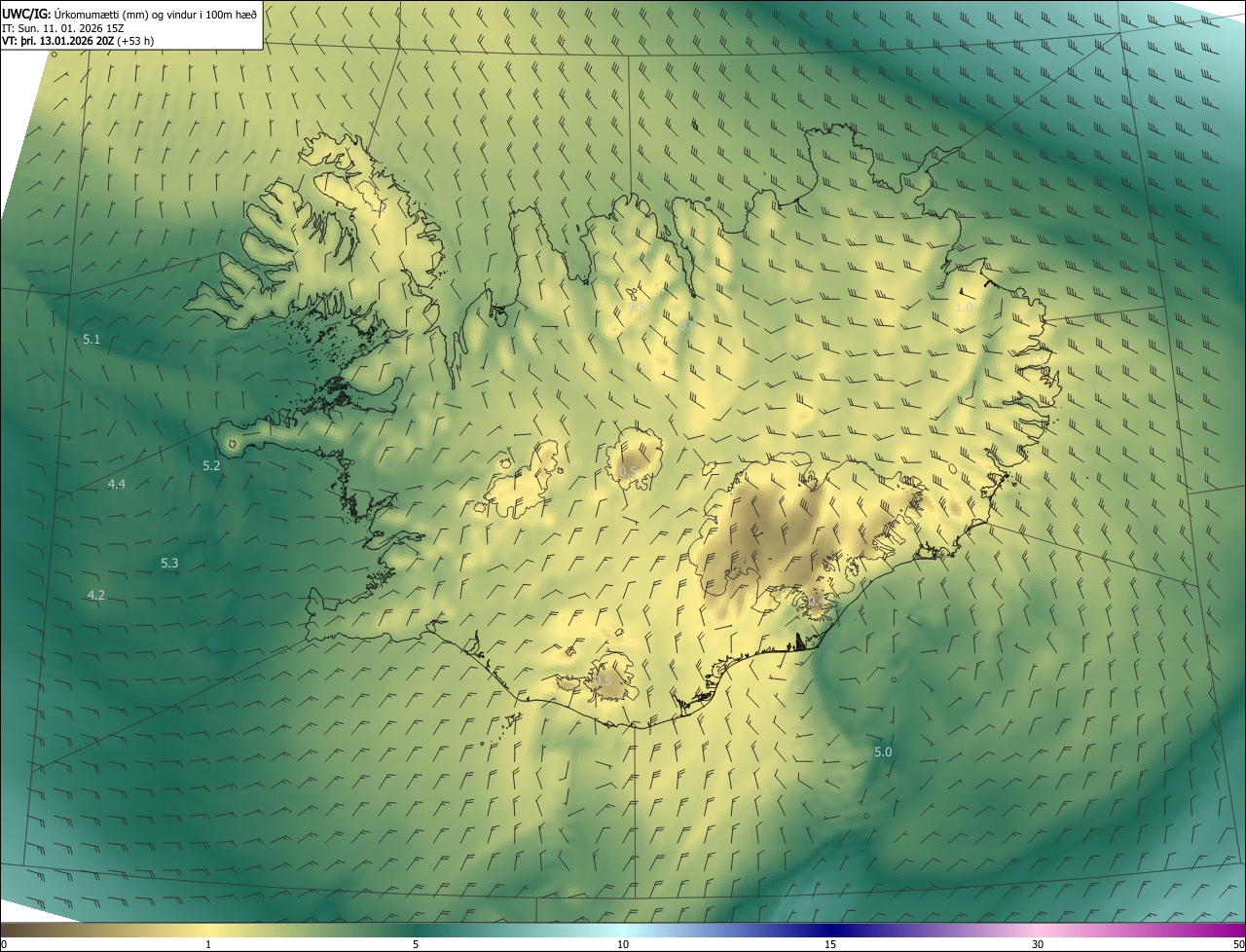Image resolution: width=1246 pixels, height=952 pixels.
Task: Click the 5.2 value label on the map
Action: coord(211,466)
